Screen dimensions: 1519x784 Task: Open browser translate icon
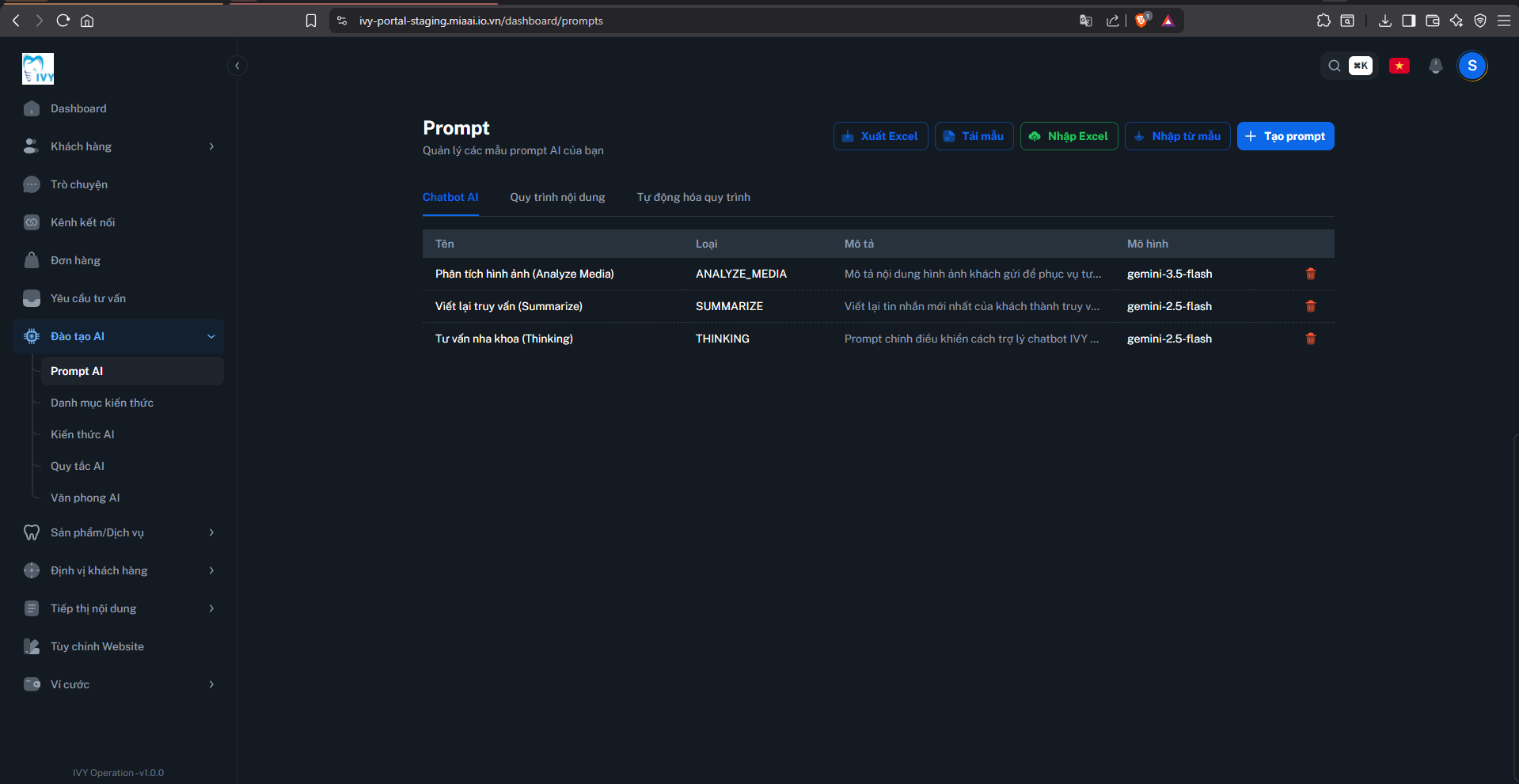point(1086,21)
